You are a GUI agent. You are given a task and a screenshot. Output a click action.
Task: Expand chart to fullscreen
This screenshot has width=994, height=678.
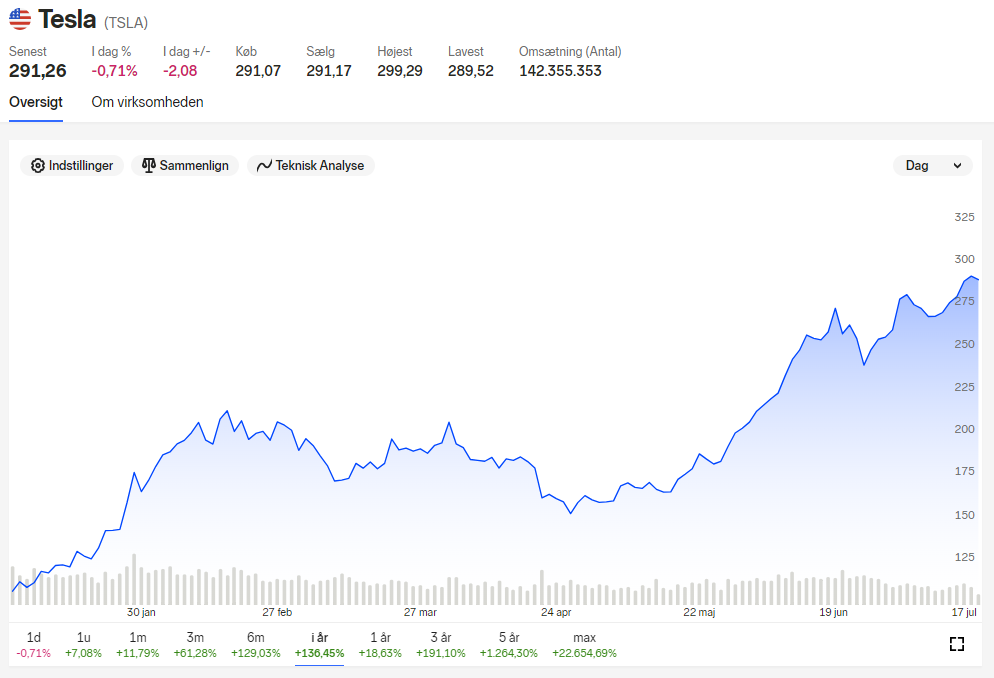click(957, 644)
